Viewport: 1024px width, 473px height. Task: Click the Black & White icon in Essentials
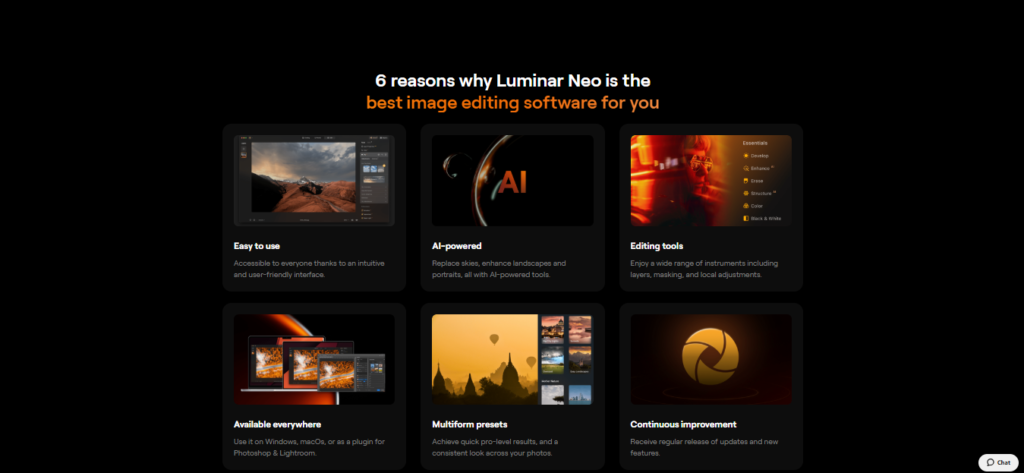pyautogui.click(x=746, y=218)
